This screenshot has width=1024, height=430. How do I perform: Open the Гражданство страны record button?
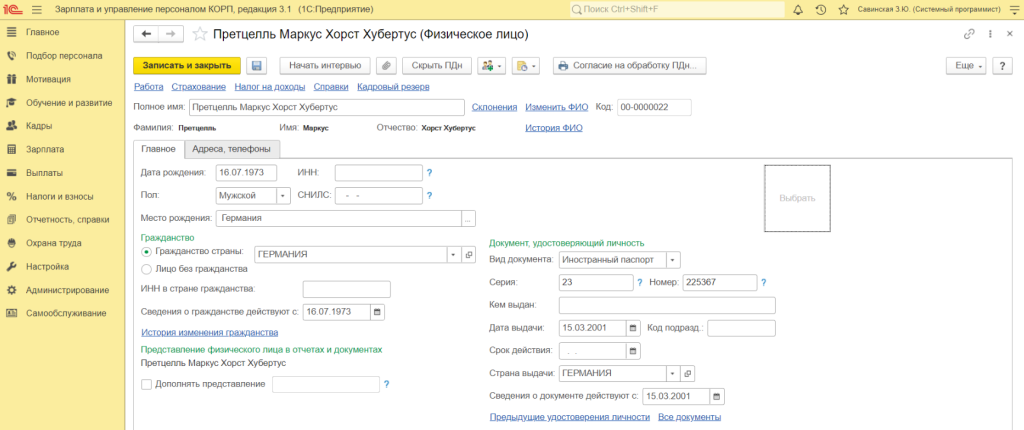click(469, 255)
